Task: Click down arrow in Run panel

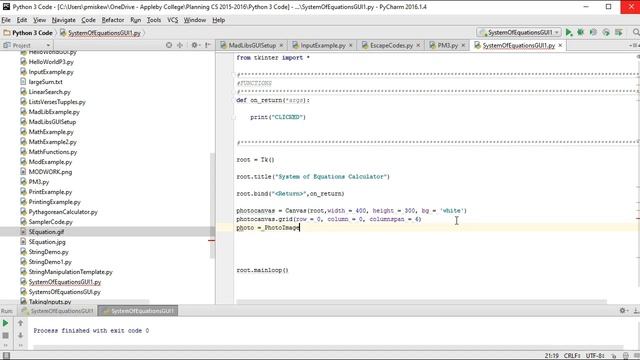Action: click(20, 336)
